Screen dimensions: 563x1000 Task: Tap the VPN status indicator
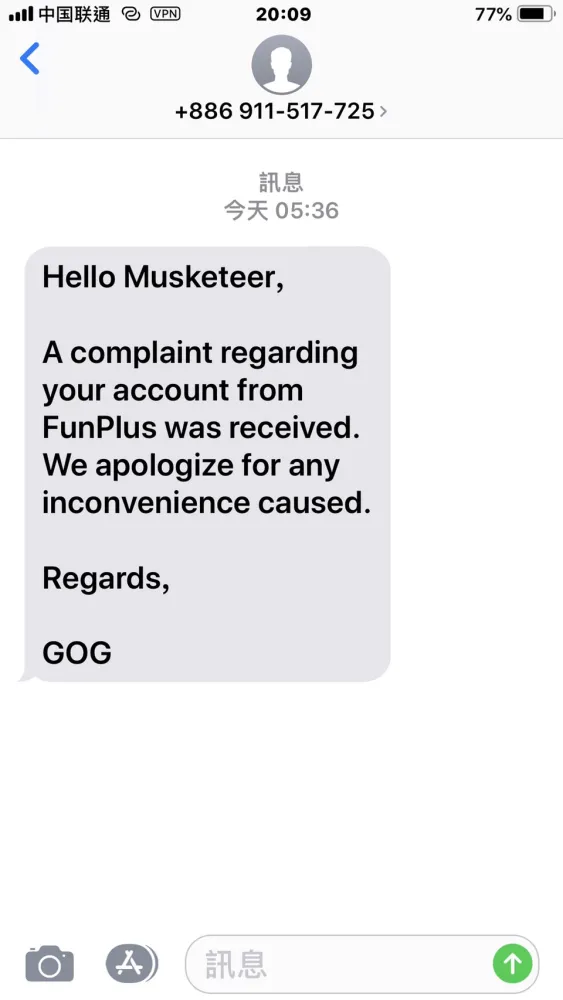click(x=165, y=14)
